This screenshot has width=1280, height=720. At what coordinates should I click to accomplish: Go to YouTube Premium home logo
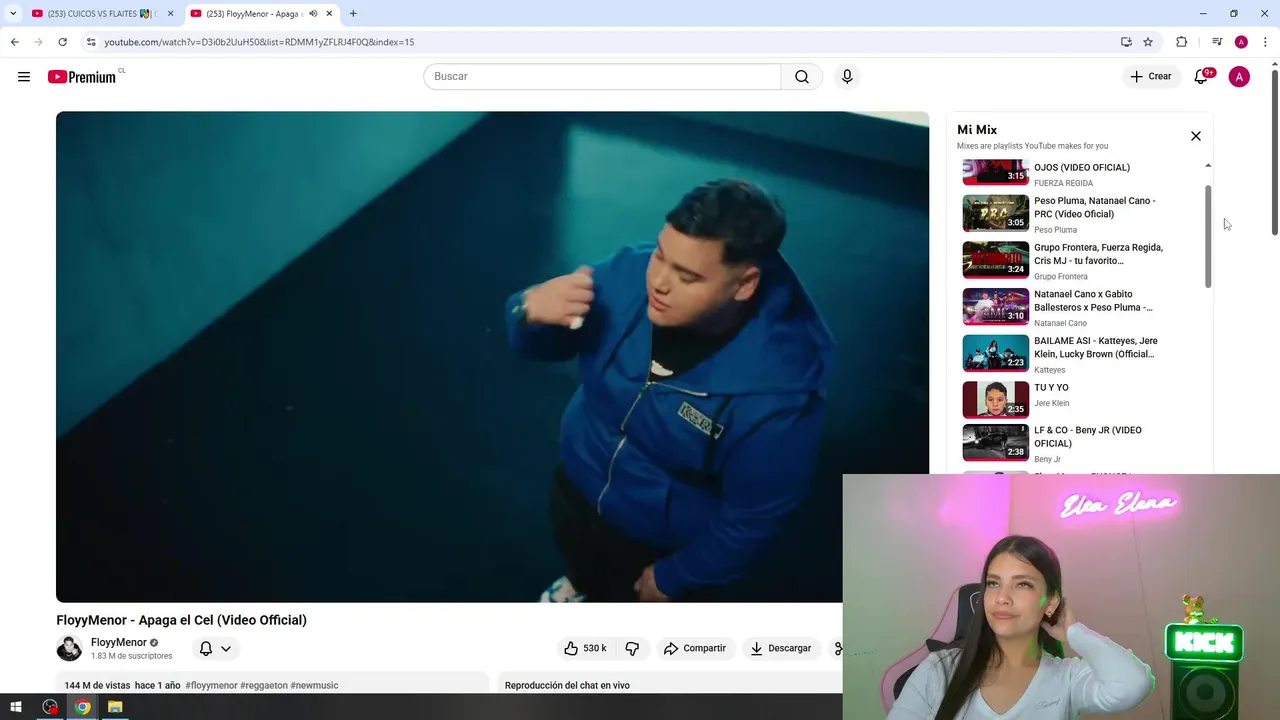[84, 77]
